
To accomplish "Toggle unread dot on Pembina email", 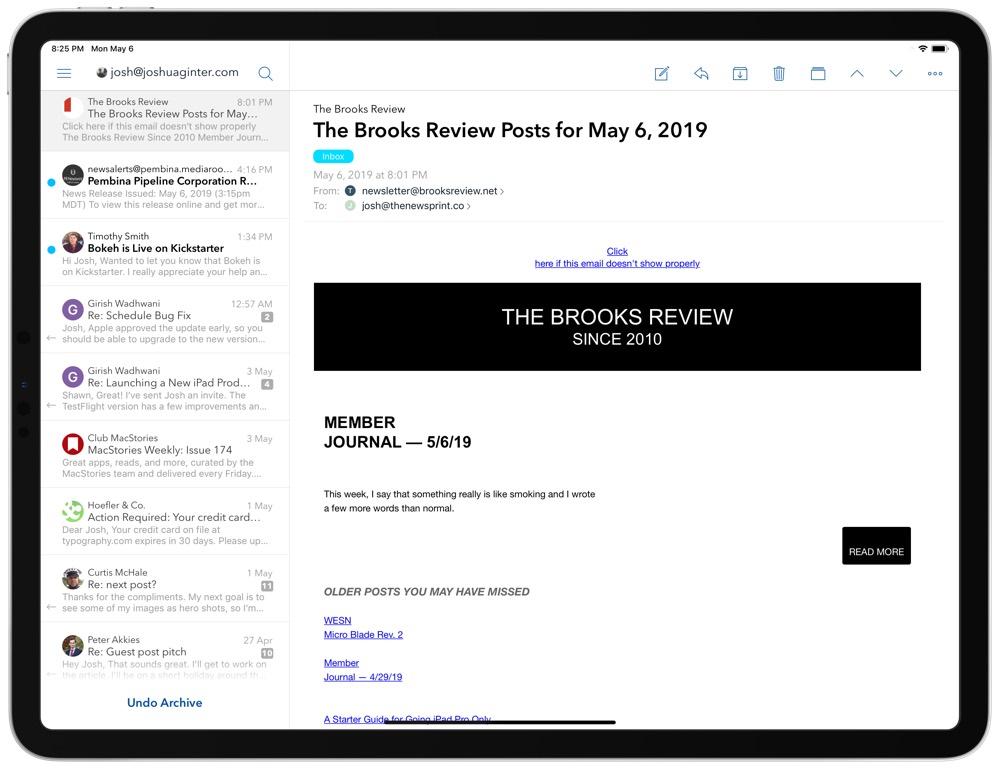I will tap(51, 182).
